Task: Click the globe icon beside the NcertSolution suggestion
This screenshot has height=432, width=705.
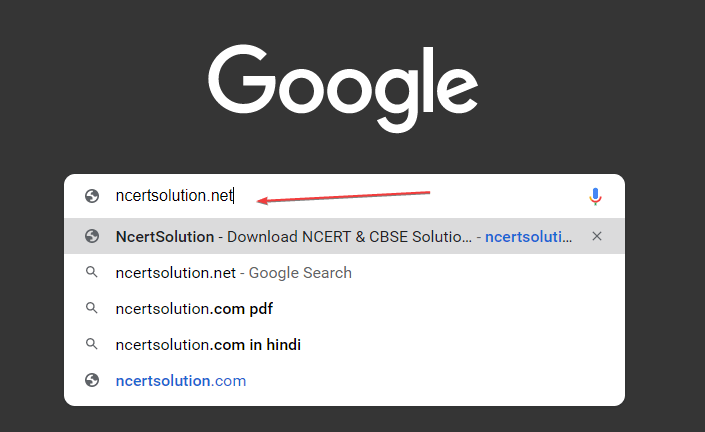Action: point(92,236)
